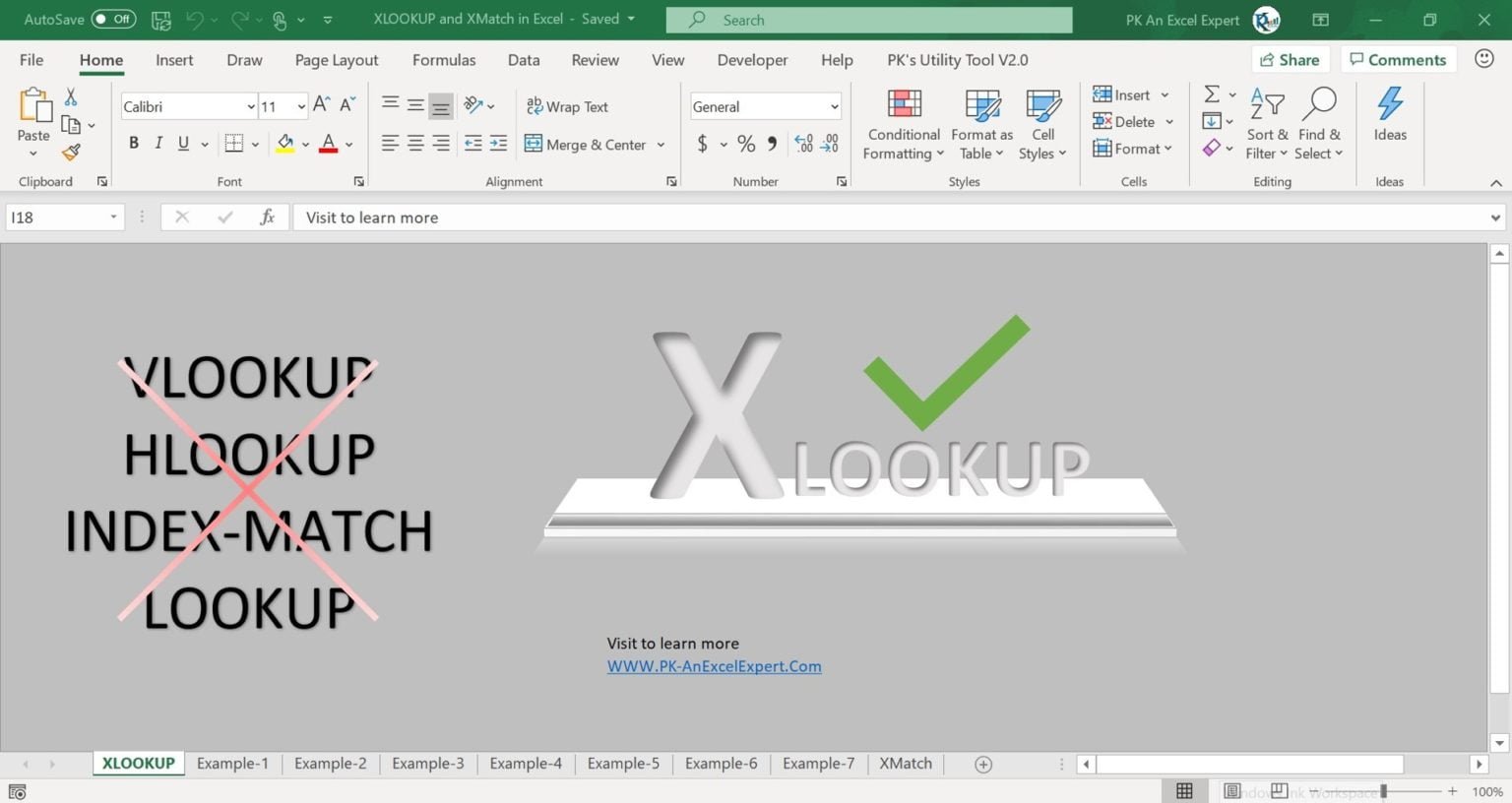Open the WWW.PK-AnExcelExpert.Com hyperlink
Image resolution: width=1512 pixels, height=803 pixels.
[714, 666]
